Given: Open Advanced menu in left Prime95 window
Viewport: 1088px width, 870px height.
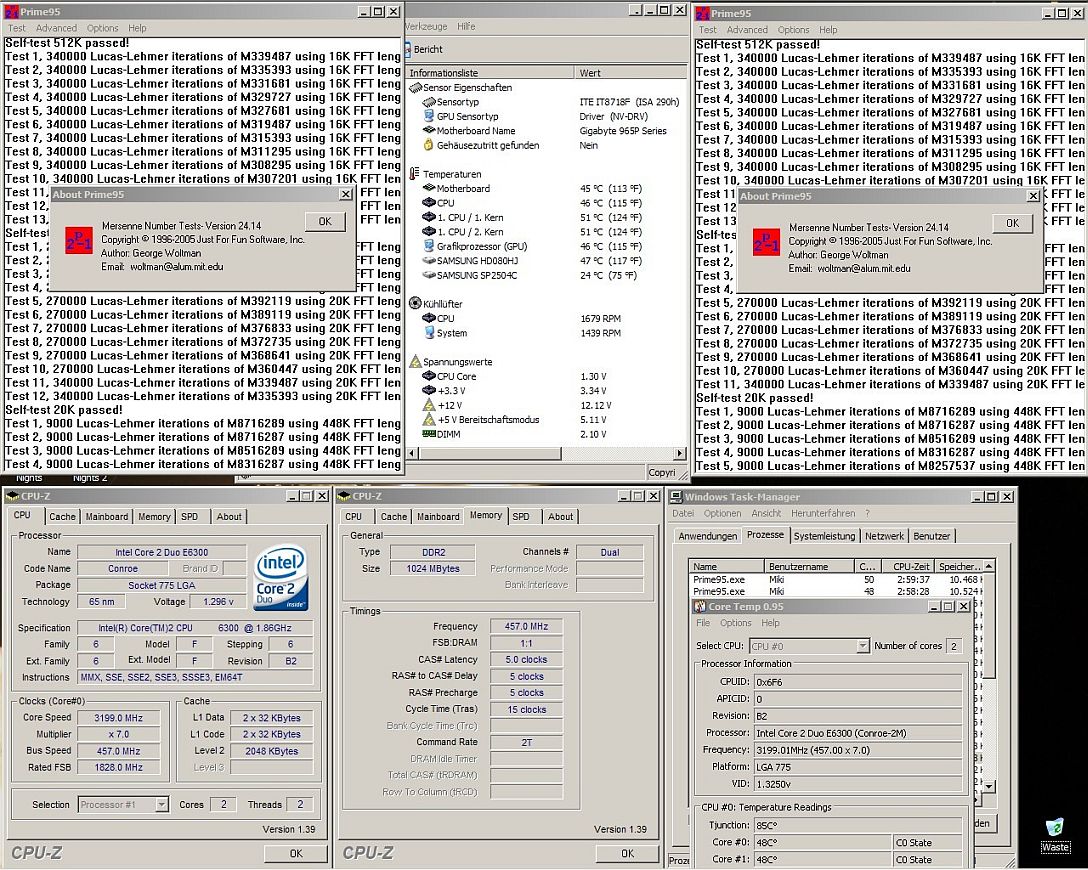Looking at the screenshot, I should pos(56,28).
